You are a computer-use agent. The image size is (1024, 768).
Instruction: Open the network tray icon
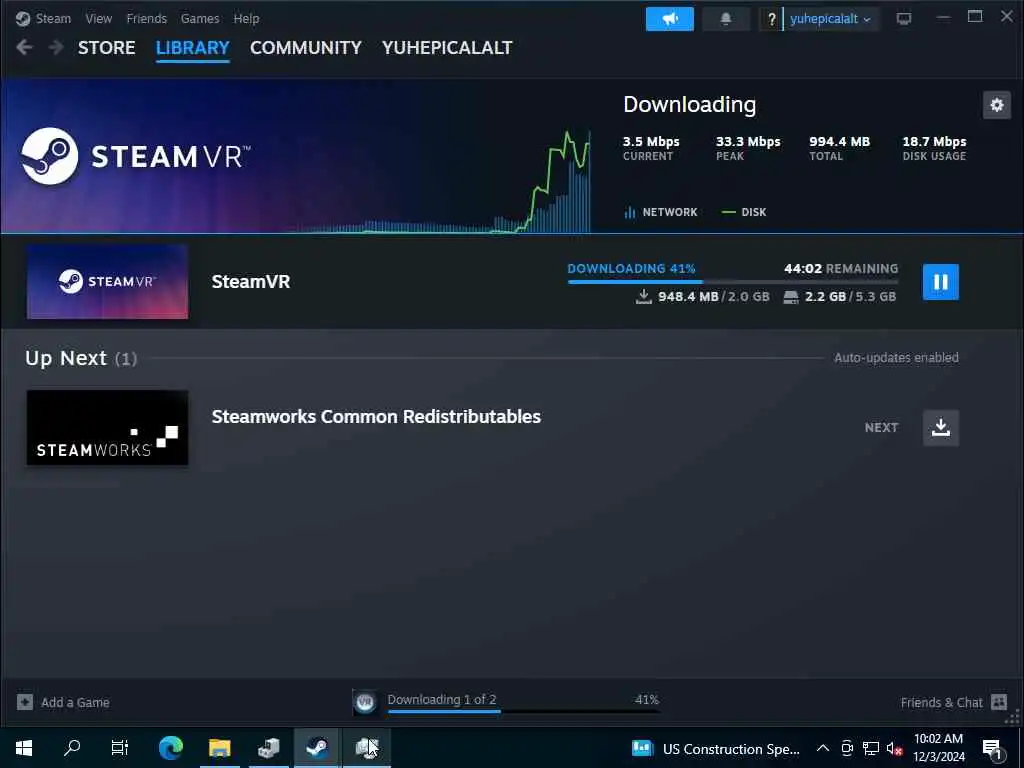pyautogui.click(x=871, y=748)
